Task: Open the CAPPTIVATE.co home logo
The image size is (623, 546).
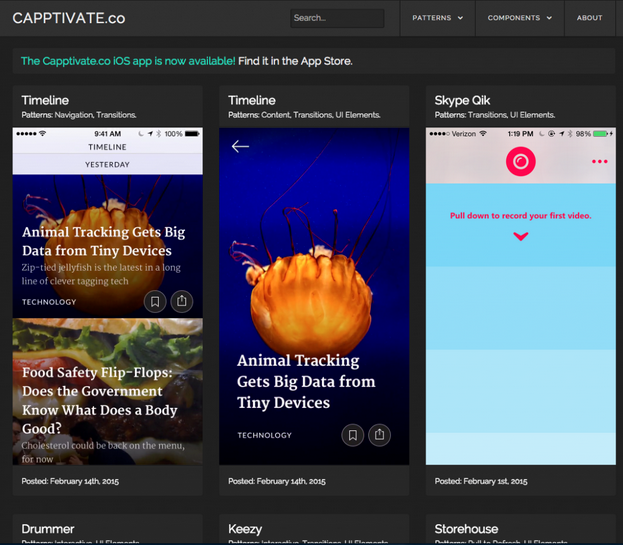Action: (x=69, y=18)
